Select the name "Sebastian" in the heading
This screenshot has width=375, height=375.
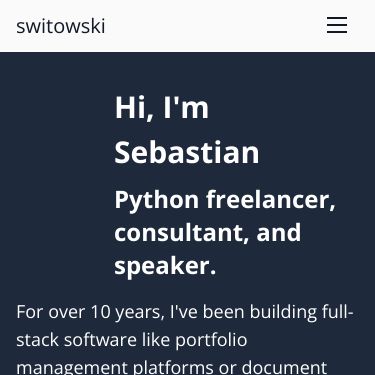click(187, 152)
